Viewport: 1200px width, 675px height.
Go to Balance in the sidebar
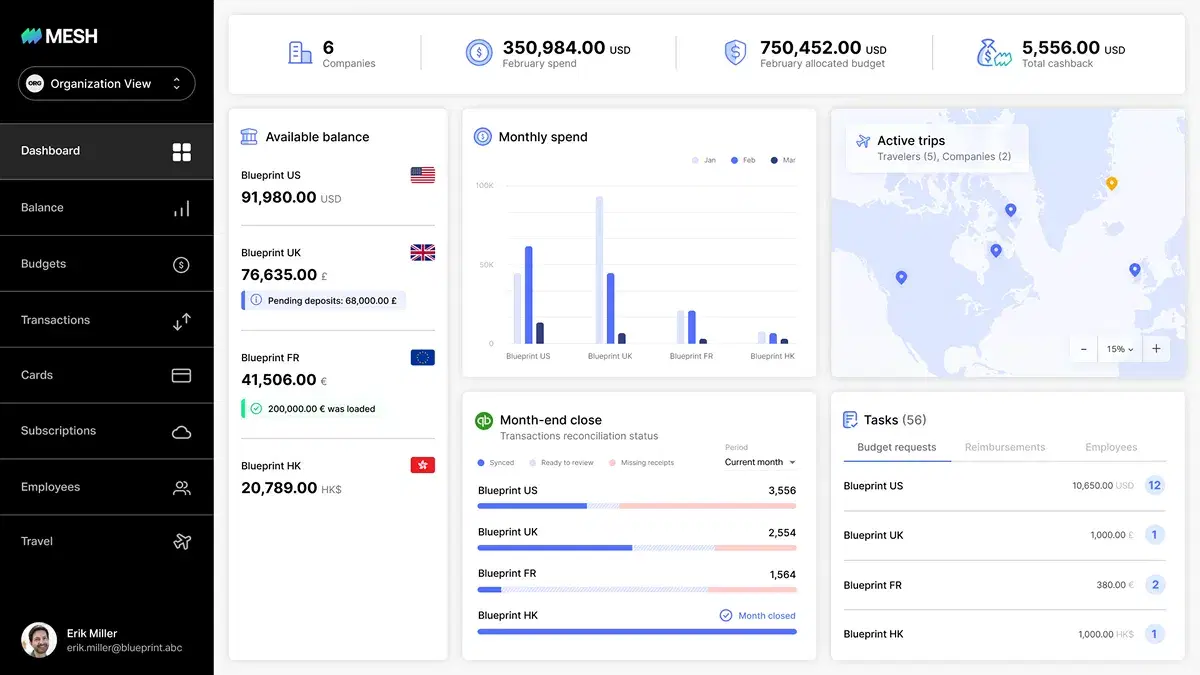(106, 208)
